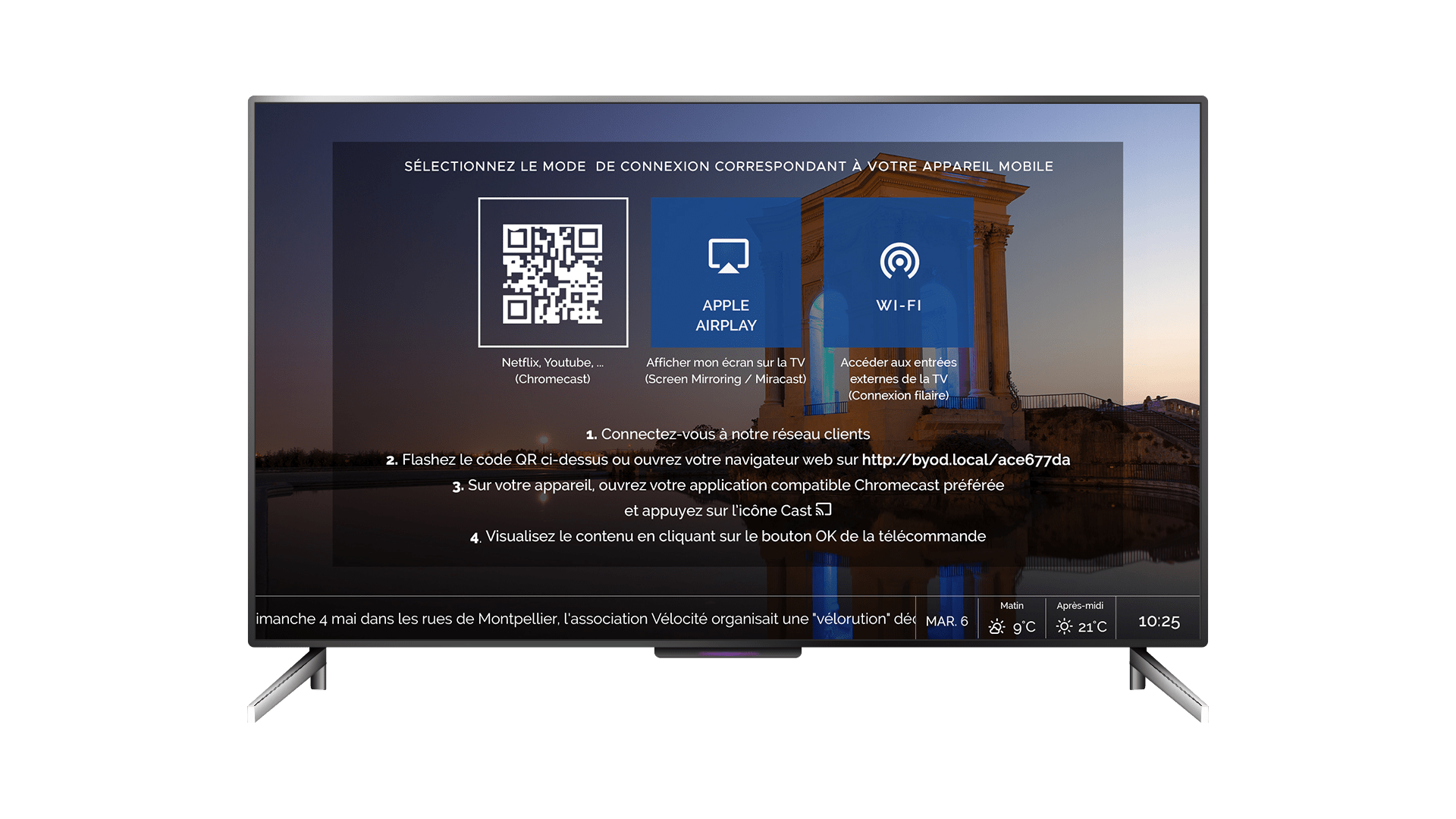
Task: Click the heading 'Sélectionnez le mode de connexion'
Action: [x=728, y=166]
